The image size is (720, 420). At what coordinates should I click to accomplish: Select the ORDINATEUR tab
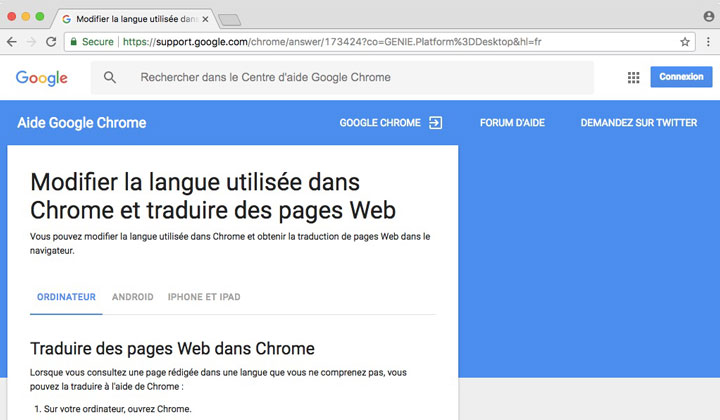coord(67,297)
